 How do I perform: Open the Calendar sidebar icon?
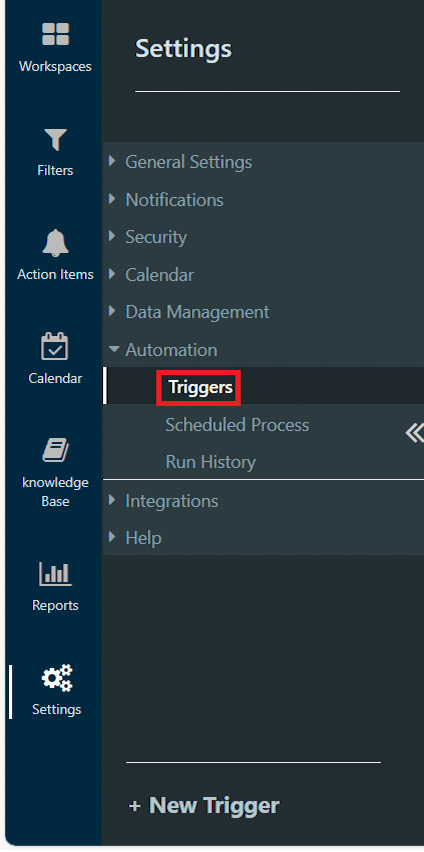point(55,347)
